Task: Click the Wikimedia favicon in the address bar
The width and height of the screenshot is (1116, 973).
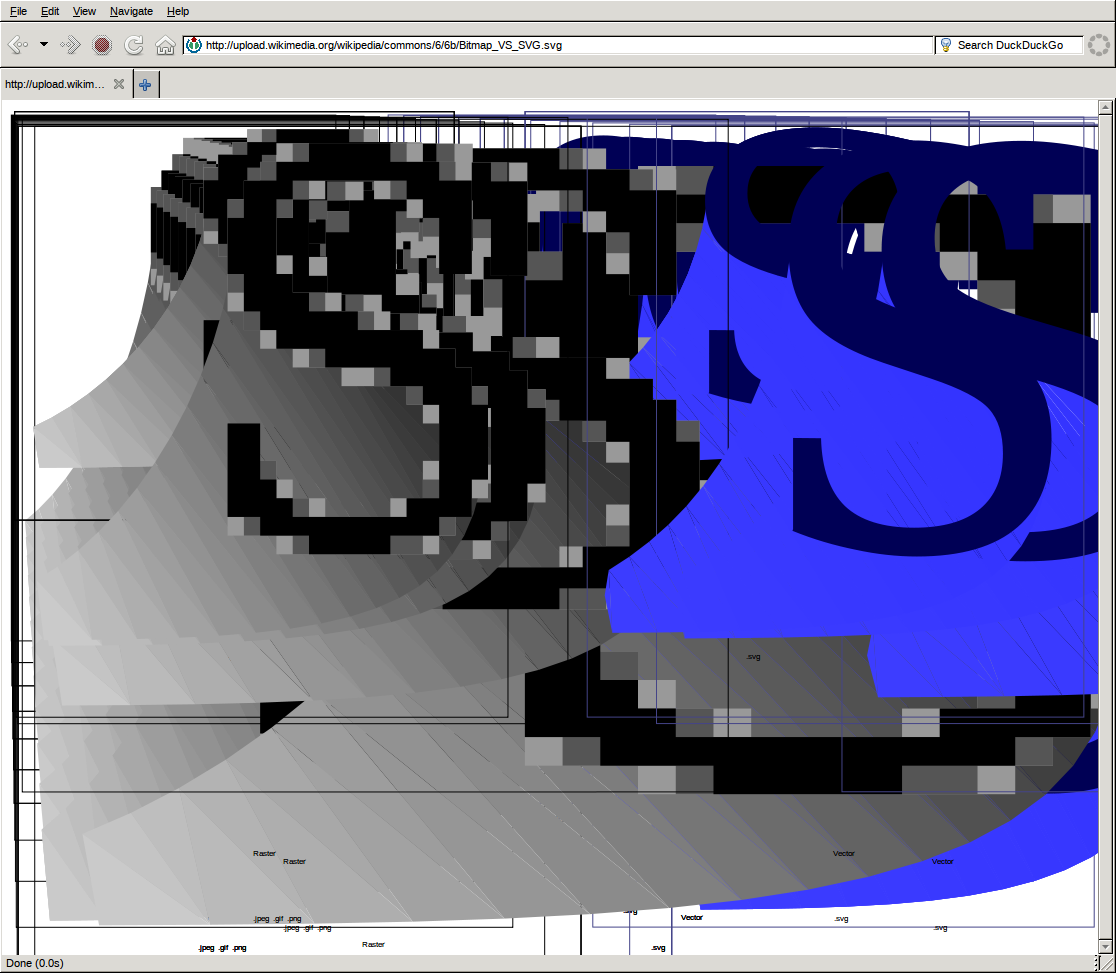Action: [194, 45]
